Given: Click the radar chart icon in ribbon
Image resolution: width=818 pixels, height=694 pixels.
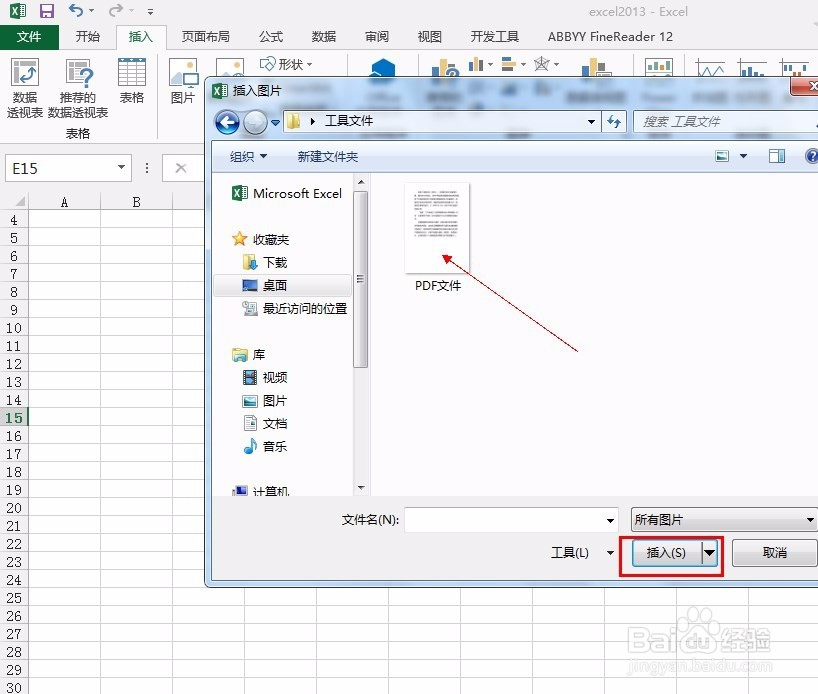Looking at the screenshot, I should [545, 64].
